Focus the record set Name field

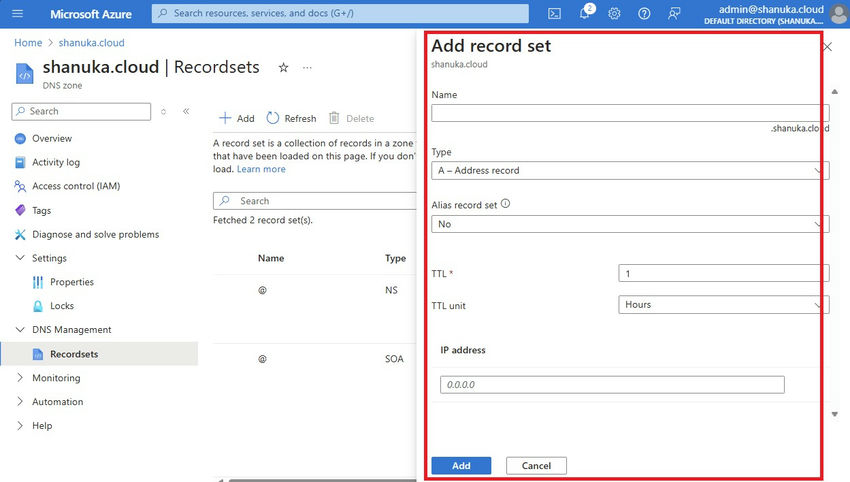pyautogui.click(x=630, y=113)
